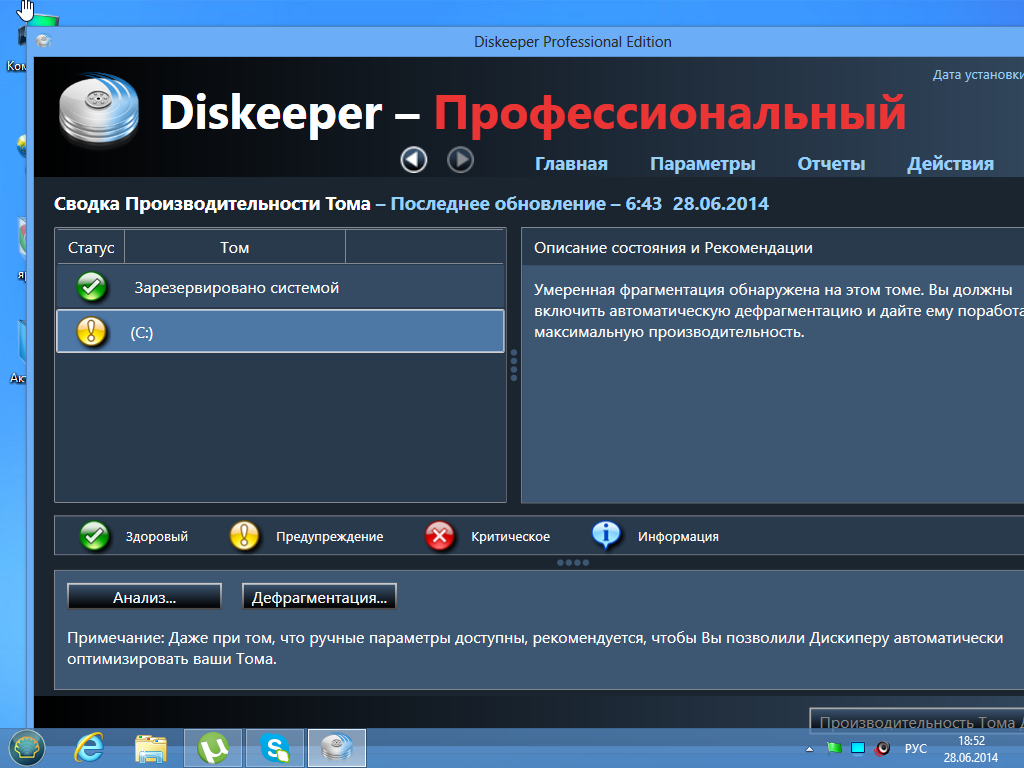Click the Action Center flag tray icon
The image size is (1024, 768).
click(x=834, y=748)
